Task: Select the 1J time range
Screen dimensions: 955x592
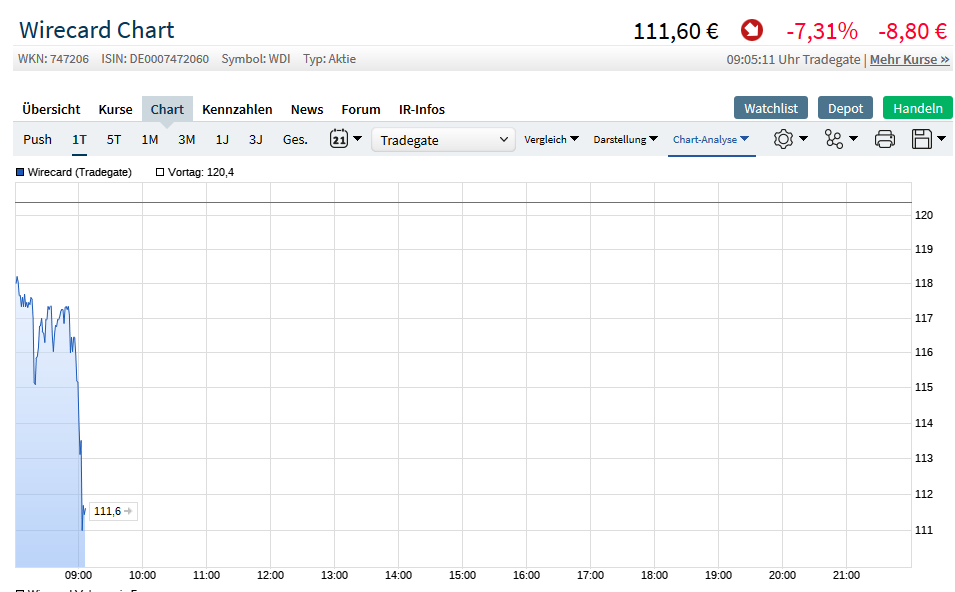Action: click(222, 139)
